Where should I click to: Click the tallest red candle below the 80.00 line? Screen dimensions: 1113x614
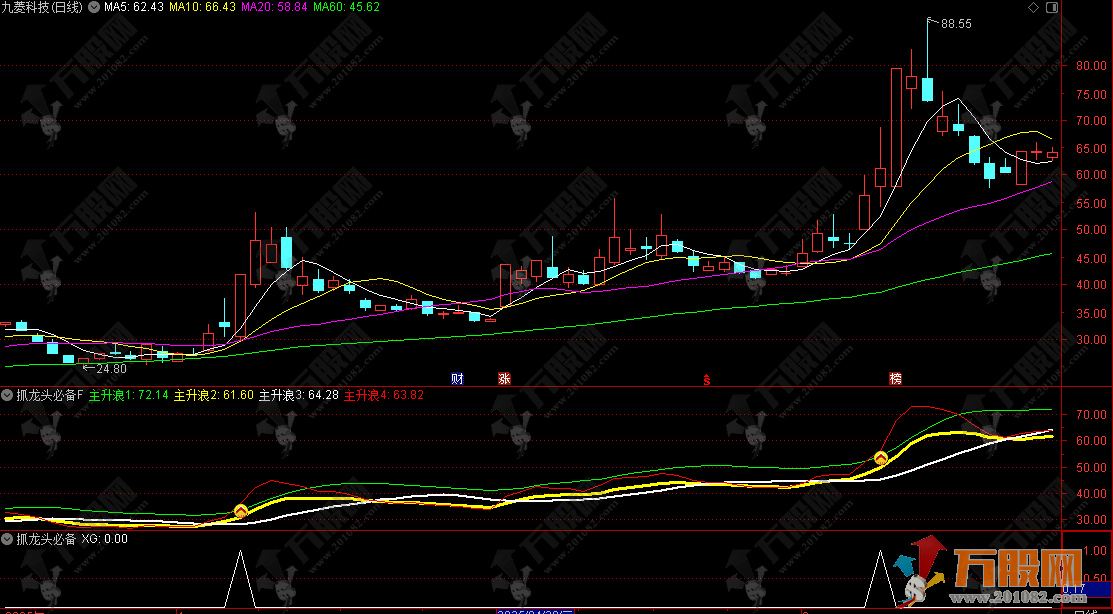[897, 127]
